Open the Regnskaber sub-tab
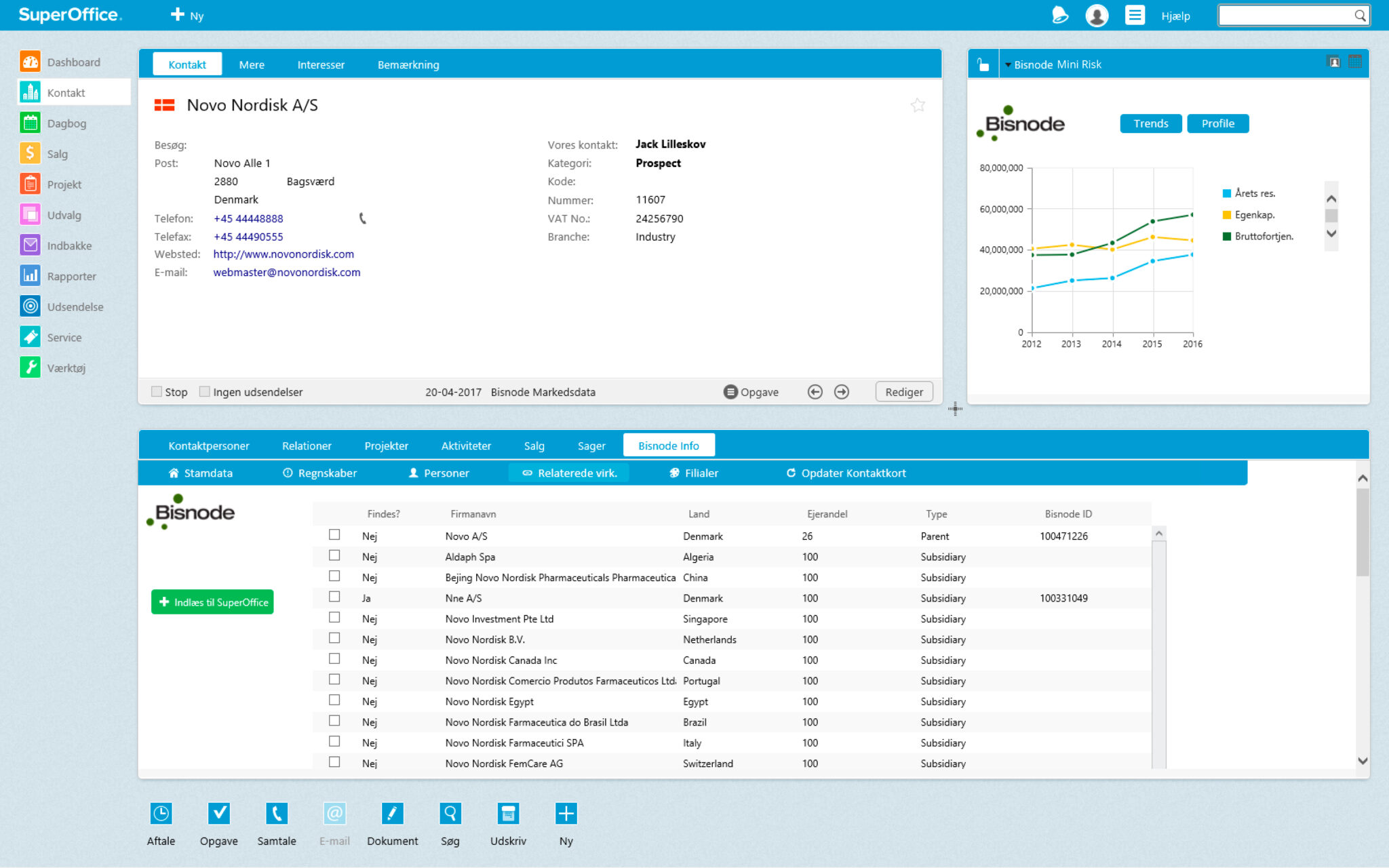Image resolution: width=1389 pixels, height=868 pixels. [x=320, y=473]
